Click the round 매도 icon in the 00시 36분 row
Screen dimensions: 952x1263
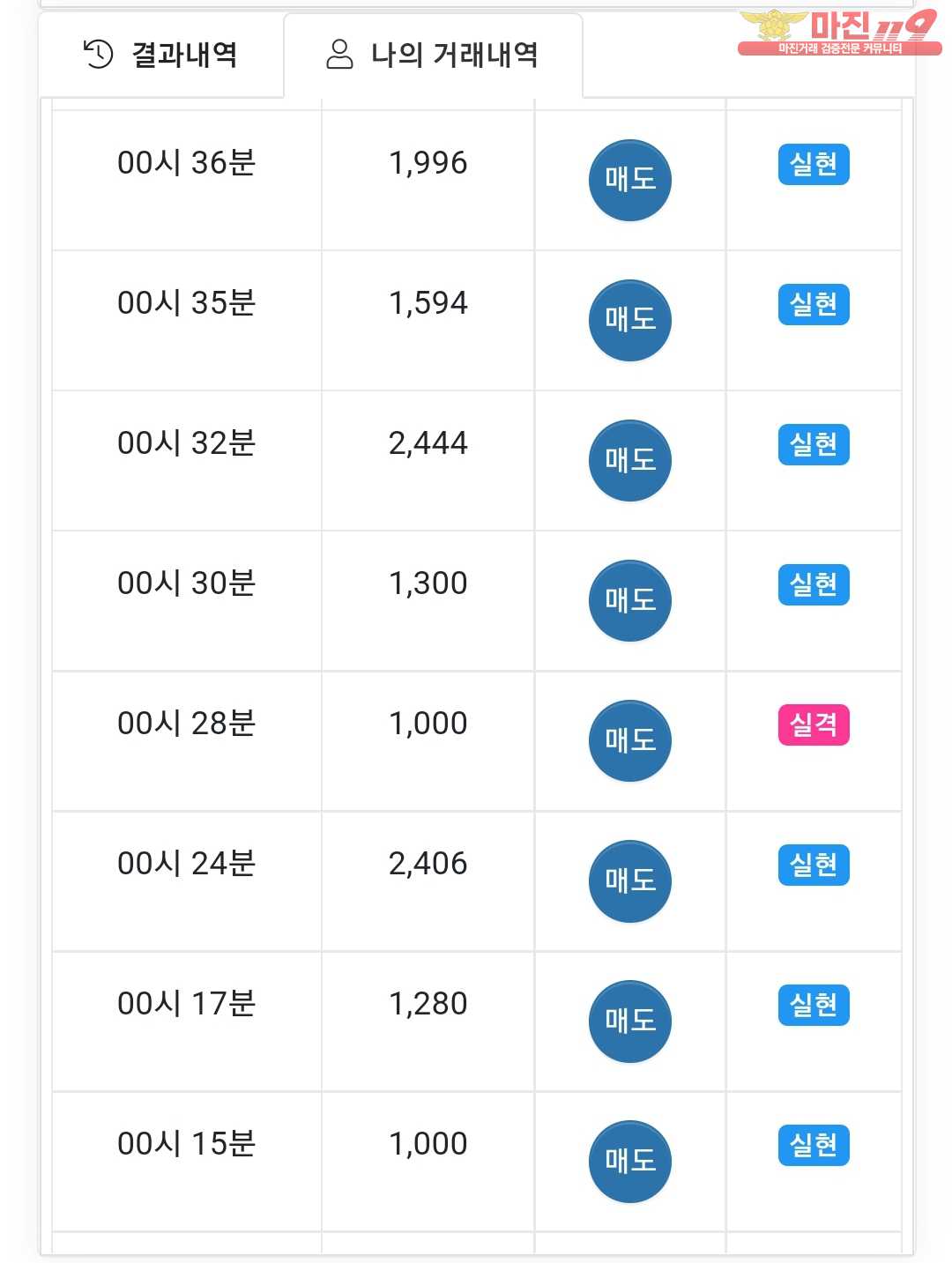630,180
